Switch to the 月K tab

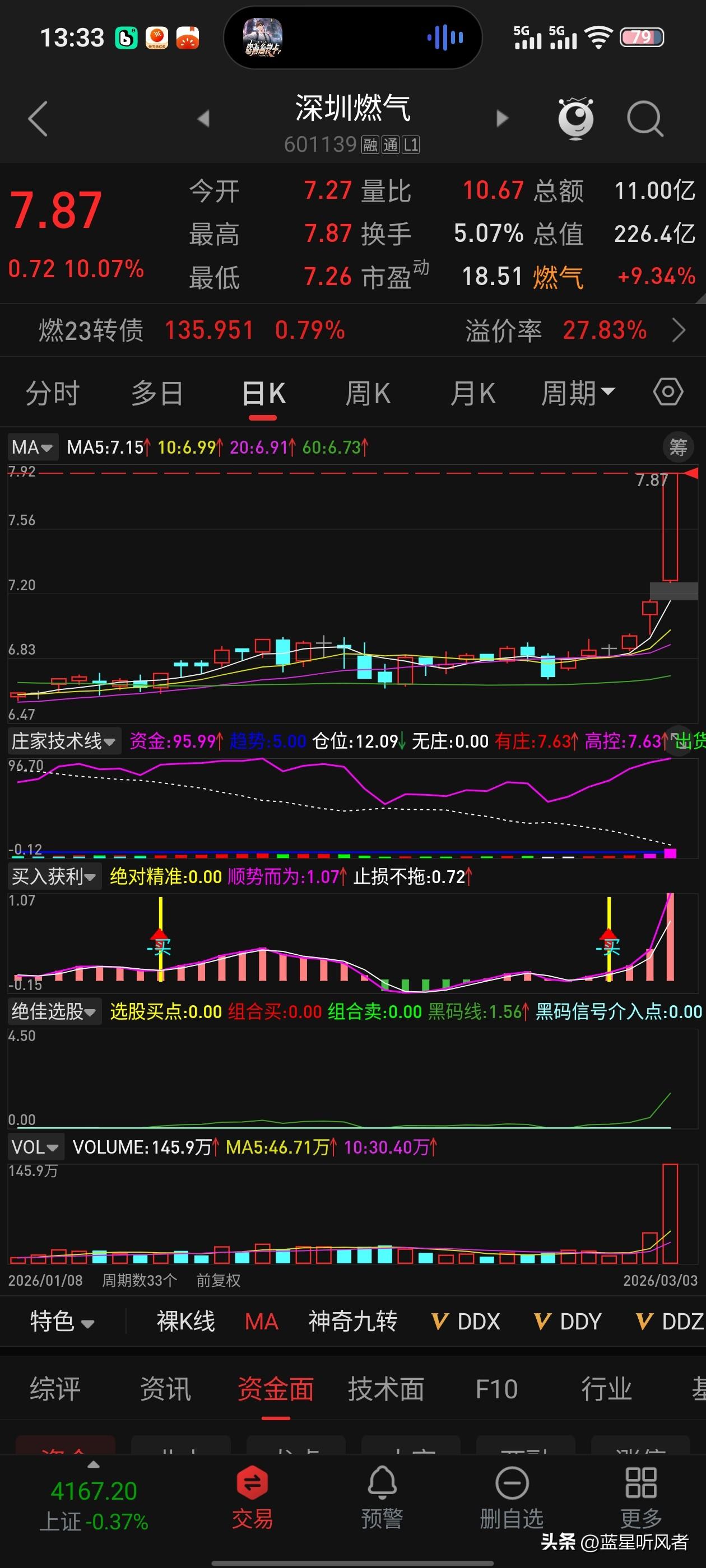pyautogui.click(x=473, y=393)
